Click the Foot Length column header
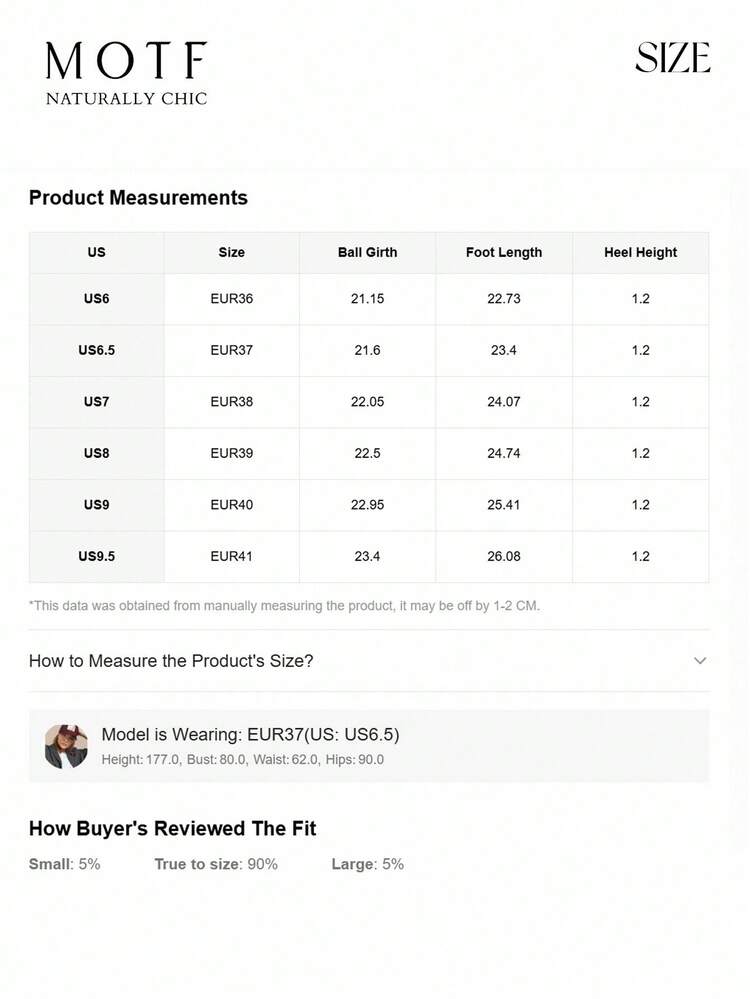 (504, 253)
